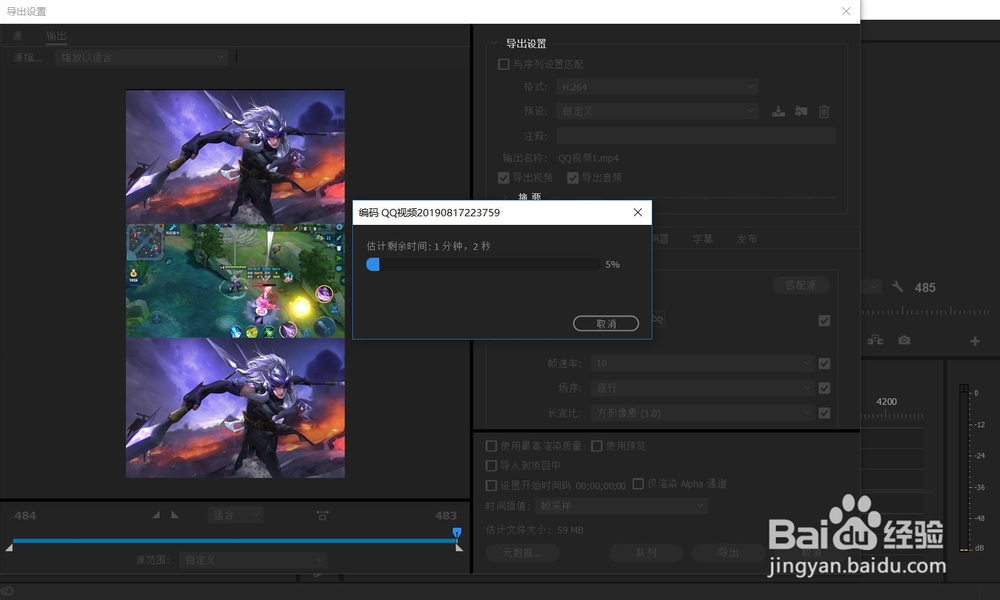Screen dimensions: 1000x600
Task: Click the set out point triangle icon
Action: (x=175, y=515)
